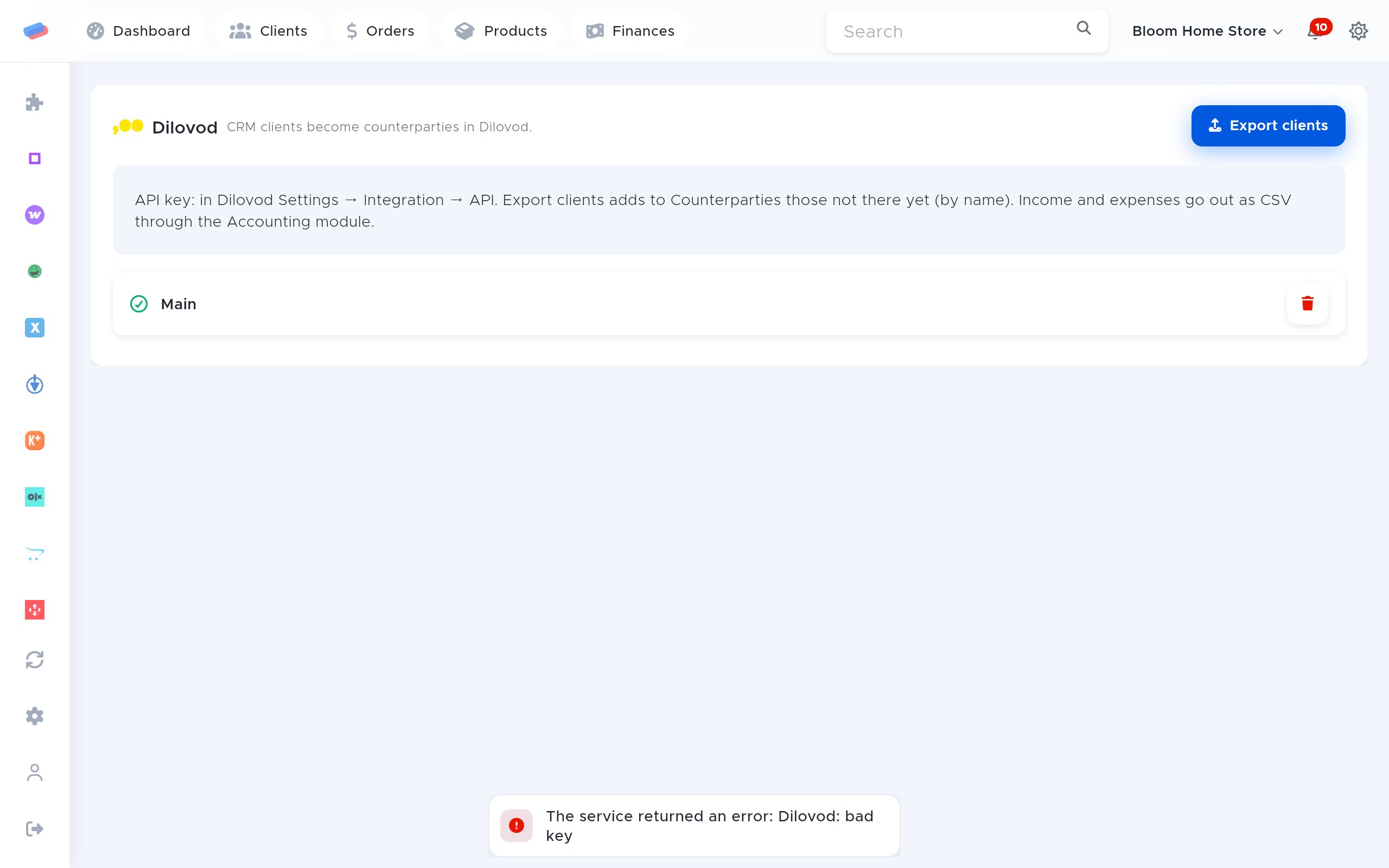Click the light-blue shopping cart sidebar icon
The height and width of the screenshot is (868, 1389).
(x=34, y=553)
